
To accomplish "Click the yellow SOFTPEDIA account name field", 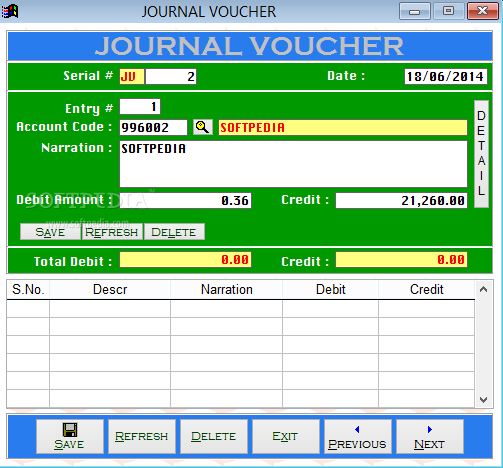I will point(343,127).
